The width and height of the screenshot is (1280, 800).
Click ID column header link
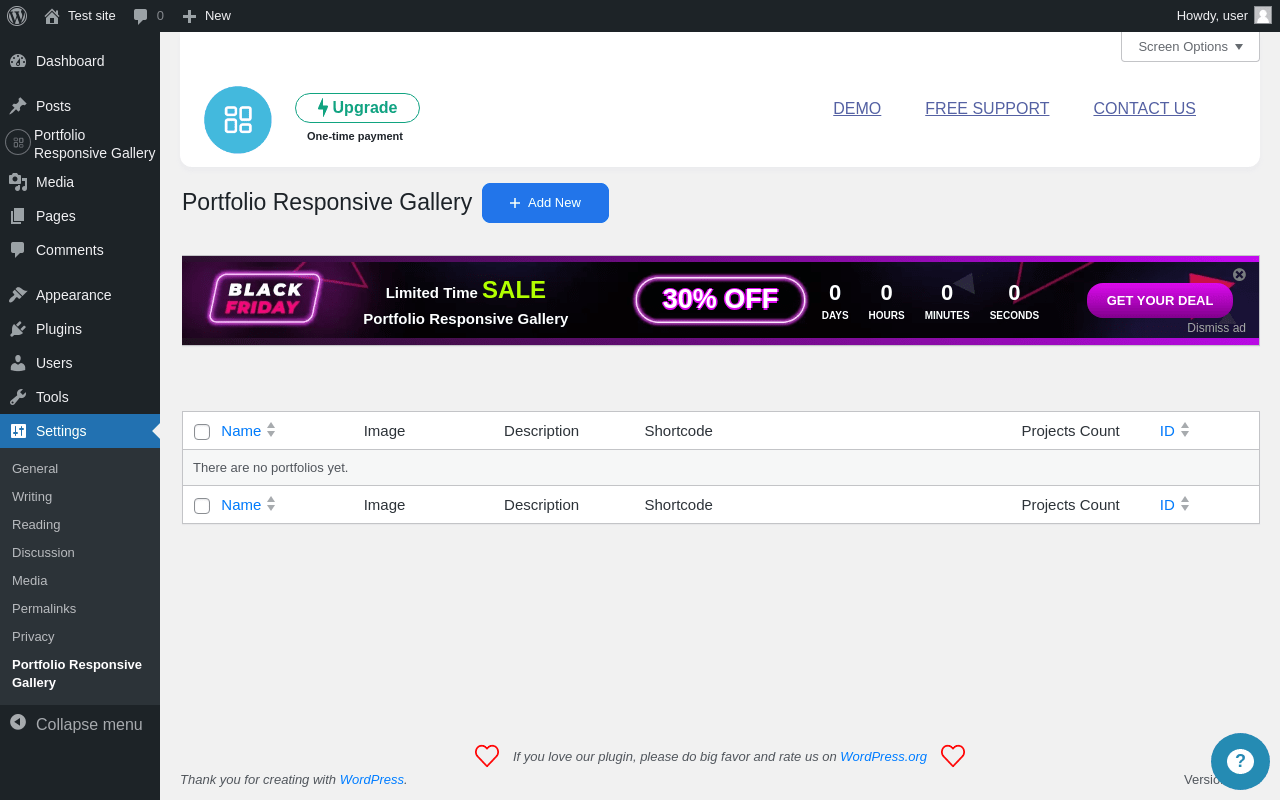(x=1167, y=430)
